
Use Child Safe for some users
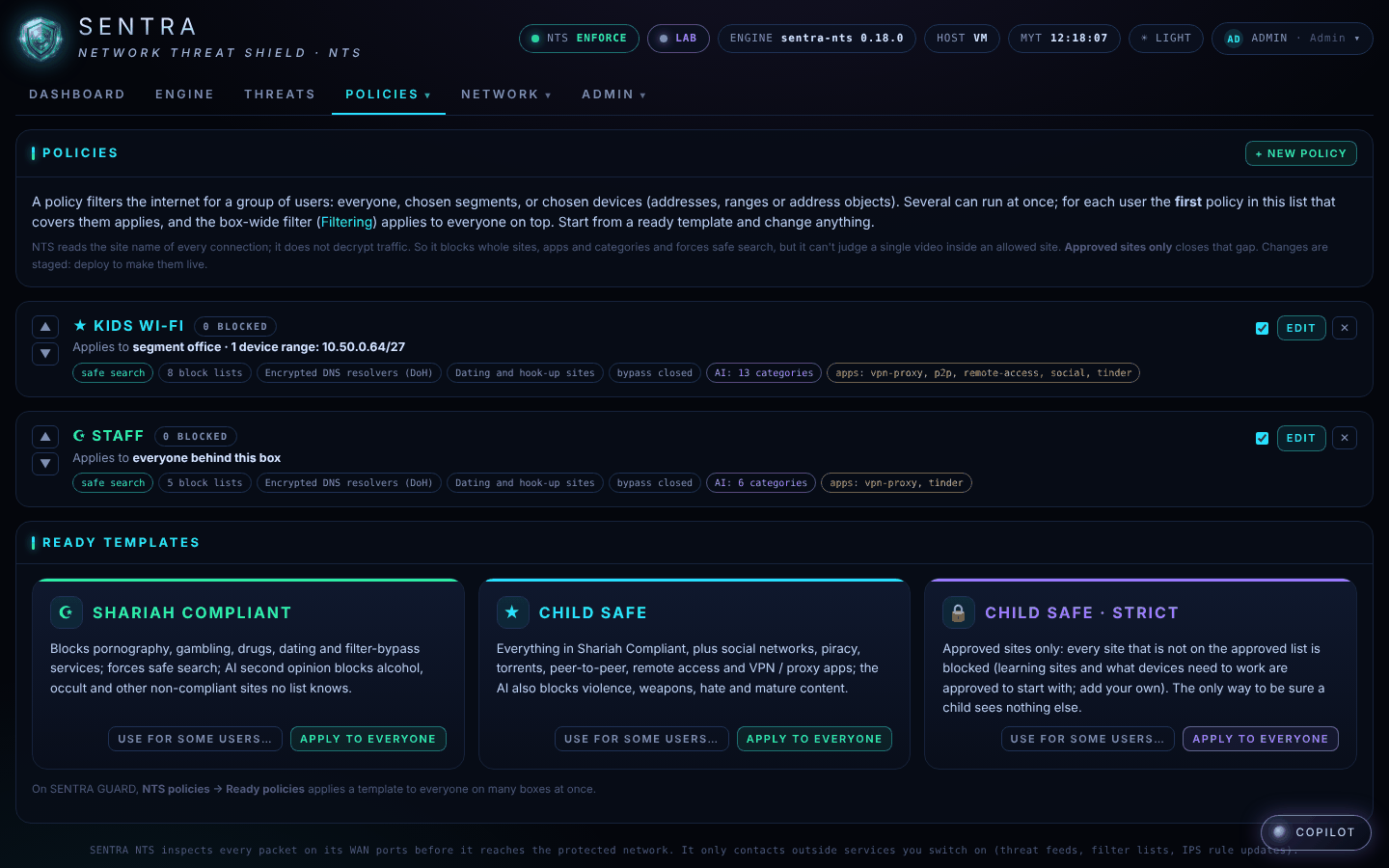[641, 739]
